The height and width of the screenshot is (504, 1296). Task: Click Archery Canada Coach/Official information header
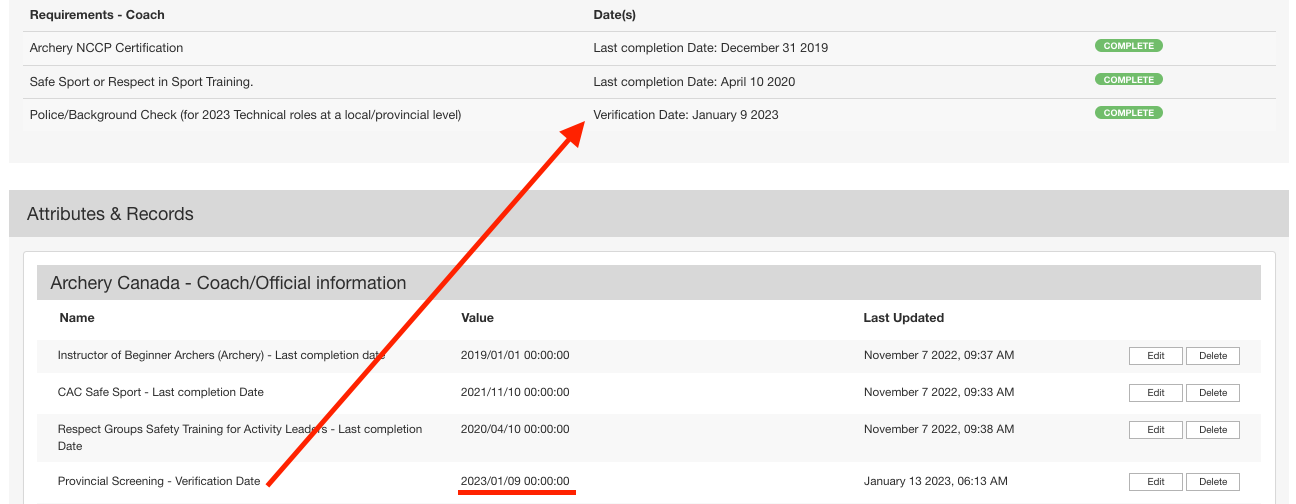coord(228,283)
